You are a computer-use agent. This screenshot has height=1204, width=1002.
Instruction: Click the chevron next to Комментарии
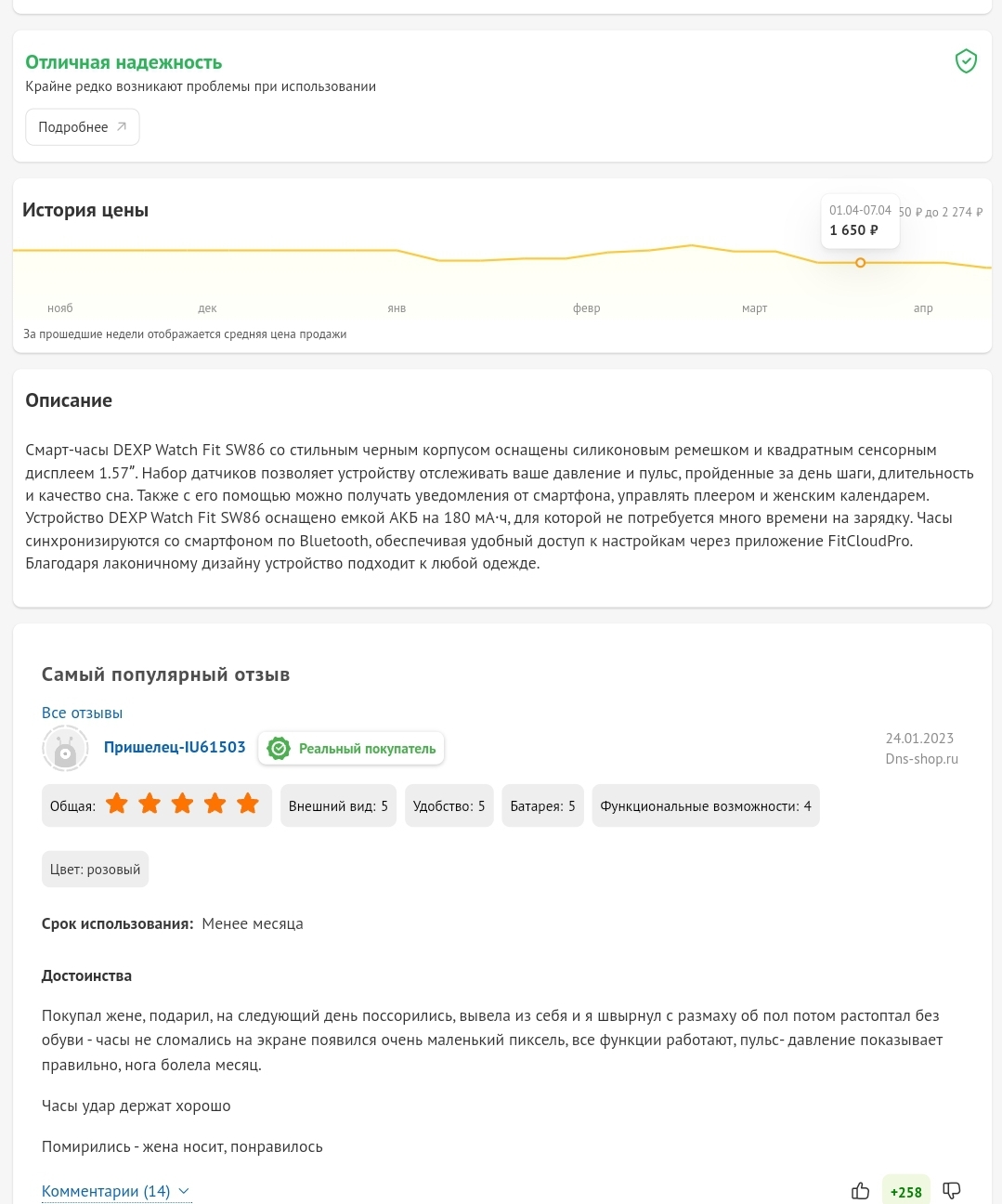pyautogui.click(x=184, y=1191)
